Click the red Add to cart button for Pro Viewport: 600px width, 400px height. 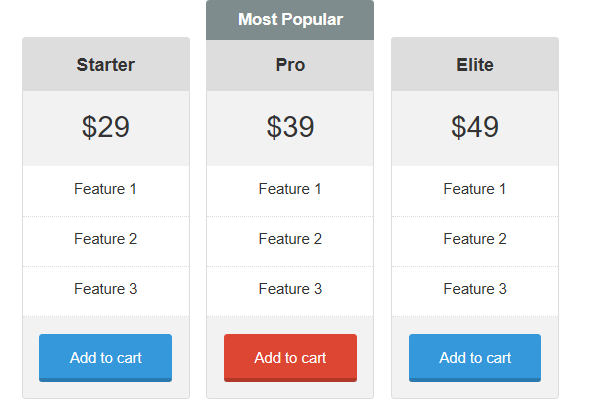[x=290, y=357]
